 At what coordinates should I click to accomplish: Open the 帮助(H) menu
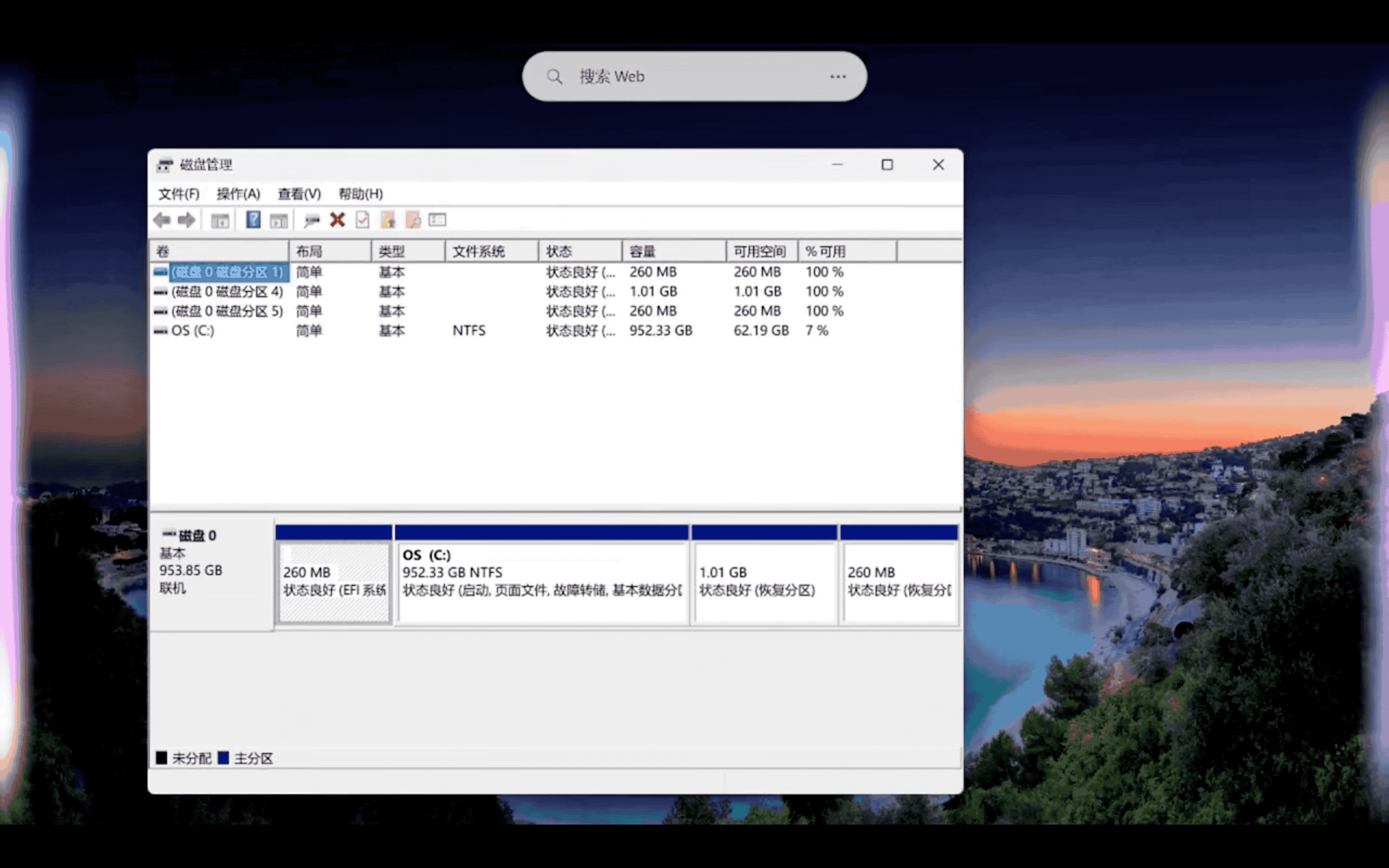pyautogui.click(x=360, y=194)
